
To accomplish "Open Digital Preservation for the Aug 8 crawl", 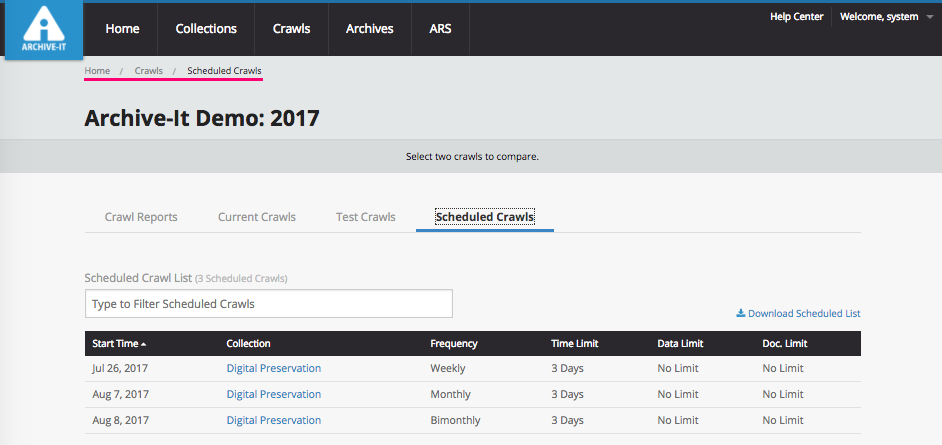I will pyautogui.click(x=273, y=420).
